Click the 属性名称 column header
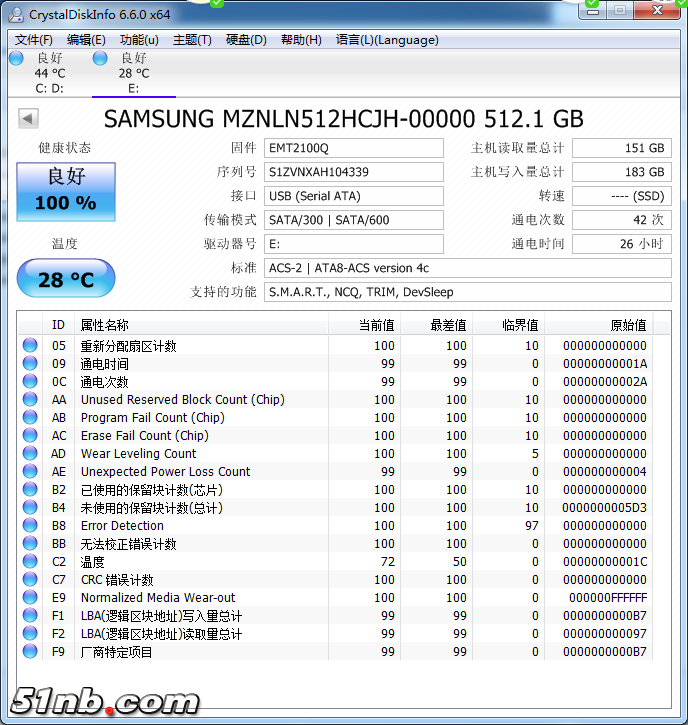688x725 pixels. click(x=105, y=325)
